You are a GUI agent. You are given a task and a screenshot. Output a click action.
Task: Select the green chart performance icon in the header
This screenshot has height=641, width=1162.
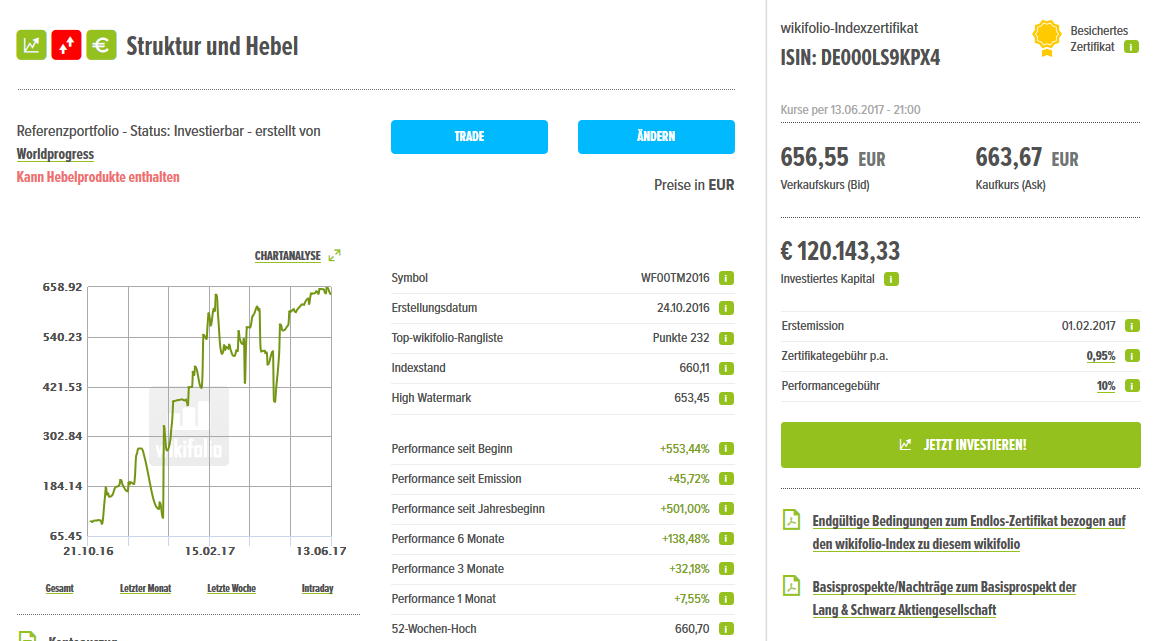pyautogui.click(x=31, y=44)
